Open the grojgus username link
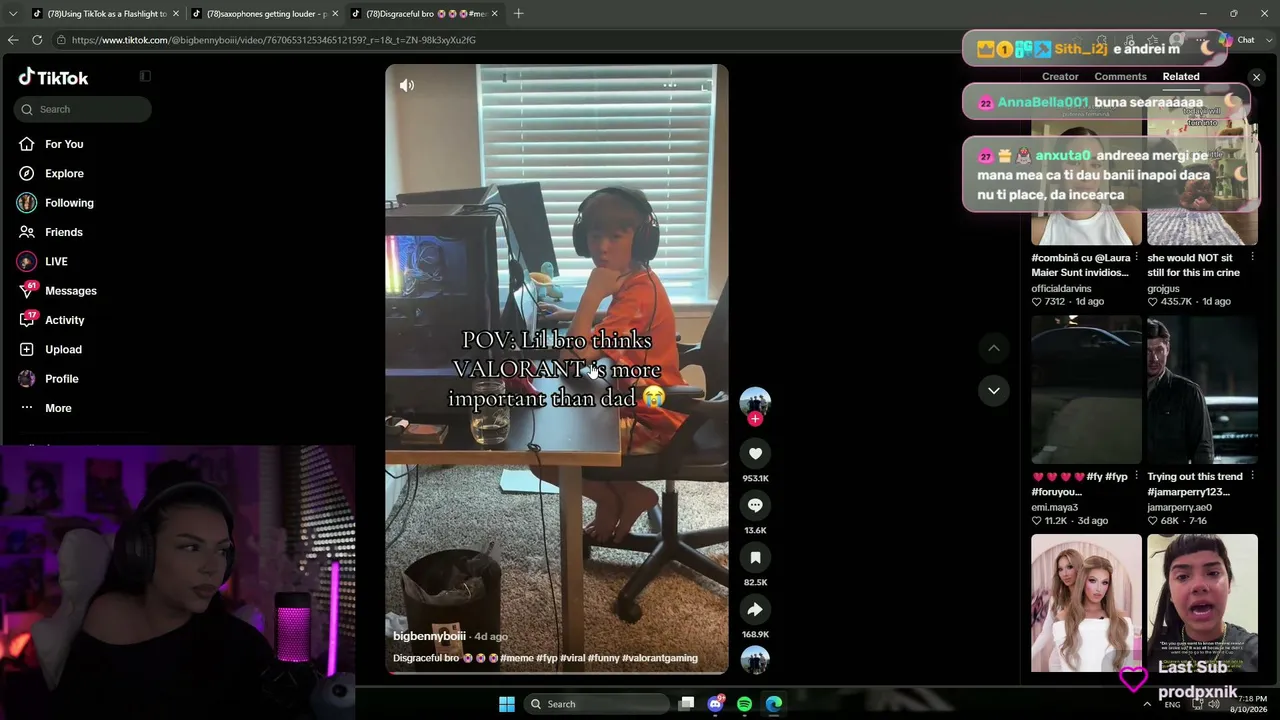The height and width of the screenshot is (720, 1280). (x=1163, y=289)
